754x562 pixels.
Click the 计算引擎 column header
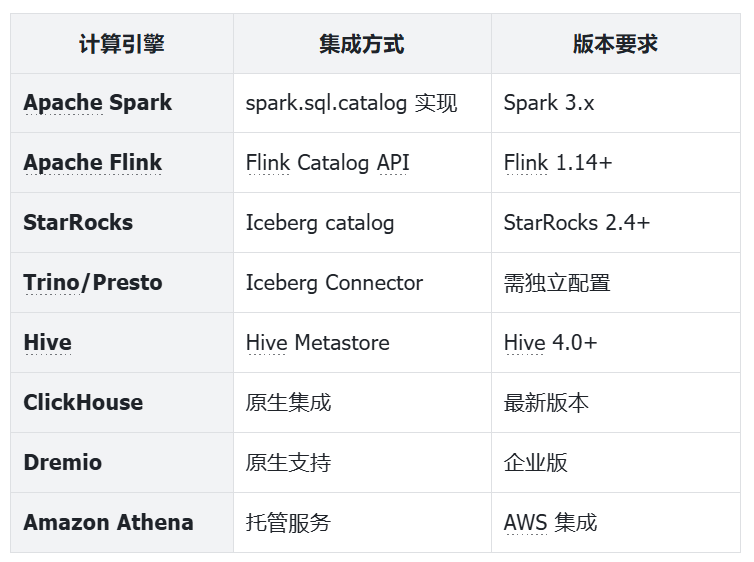(x=122, y=44)
